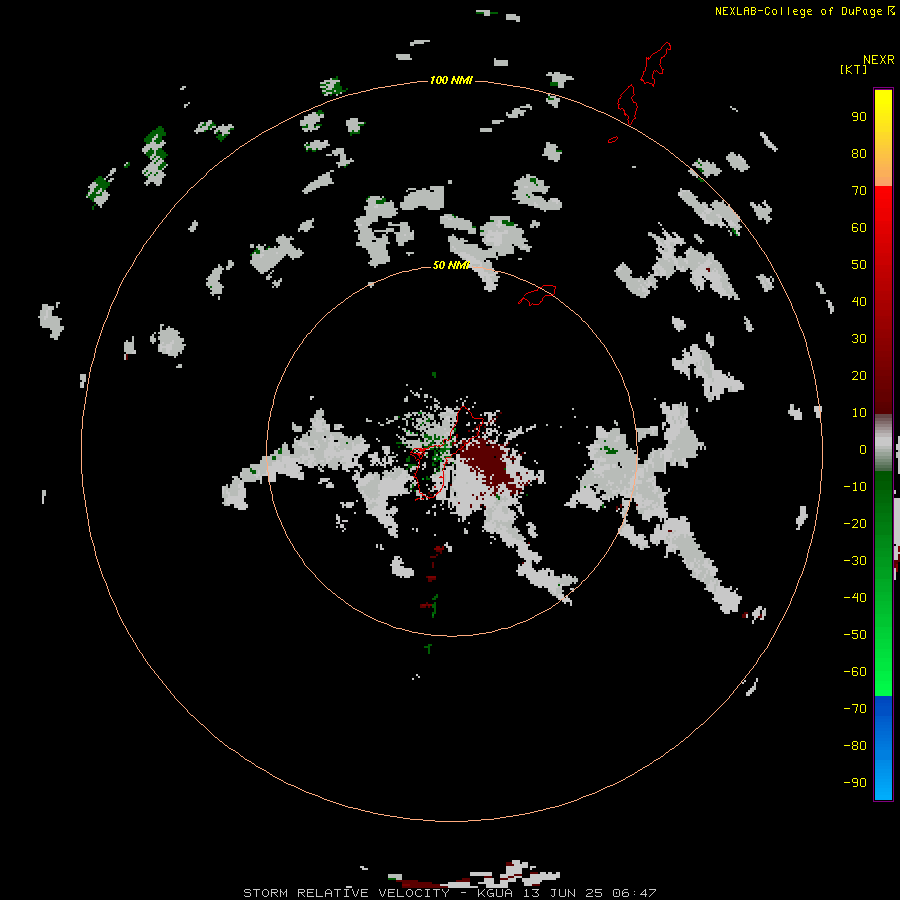Click the Tinian island outline on the 100 NMI ring
900x900 pixels.
tap(627, 104)
